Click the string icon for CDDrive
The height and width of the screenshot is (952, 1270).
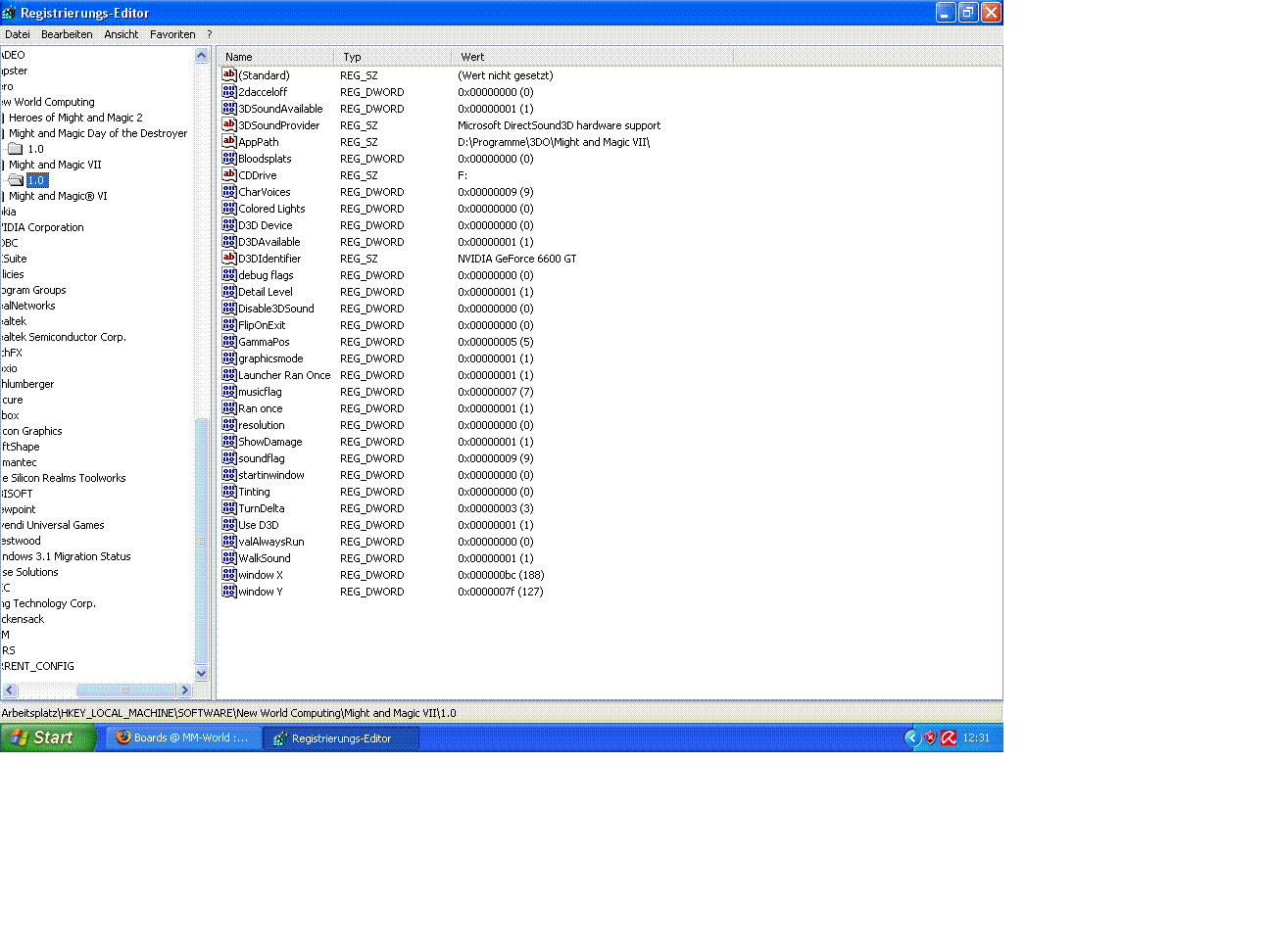(229, 174)
